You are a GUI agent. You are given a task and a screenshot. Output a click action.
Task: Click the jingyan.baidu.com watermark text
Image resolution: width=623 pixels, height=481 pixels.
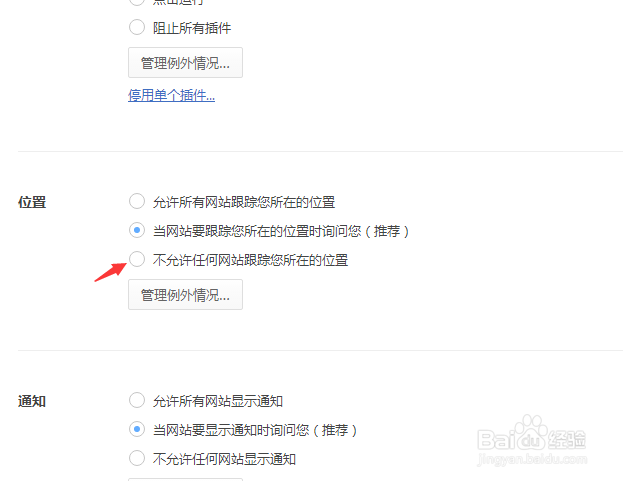point(532,459)
